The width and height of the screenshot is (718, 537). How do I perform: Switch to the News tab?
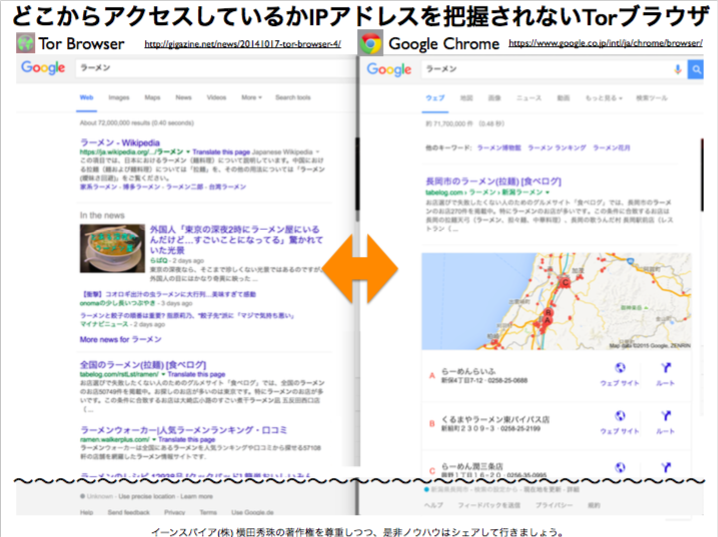184,98
